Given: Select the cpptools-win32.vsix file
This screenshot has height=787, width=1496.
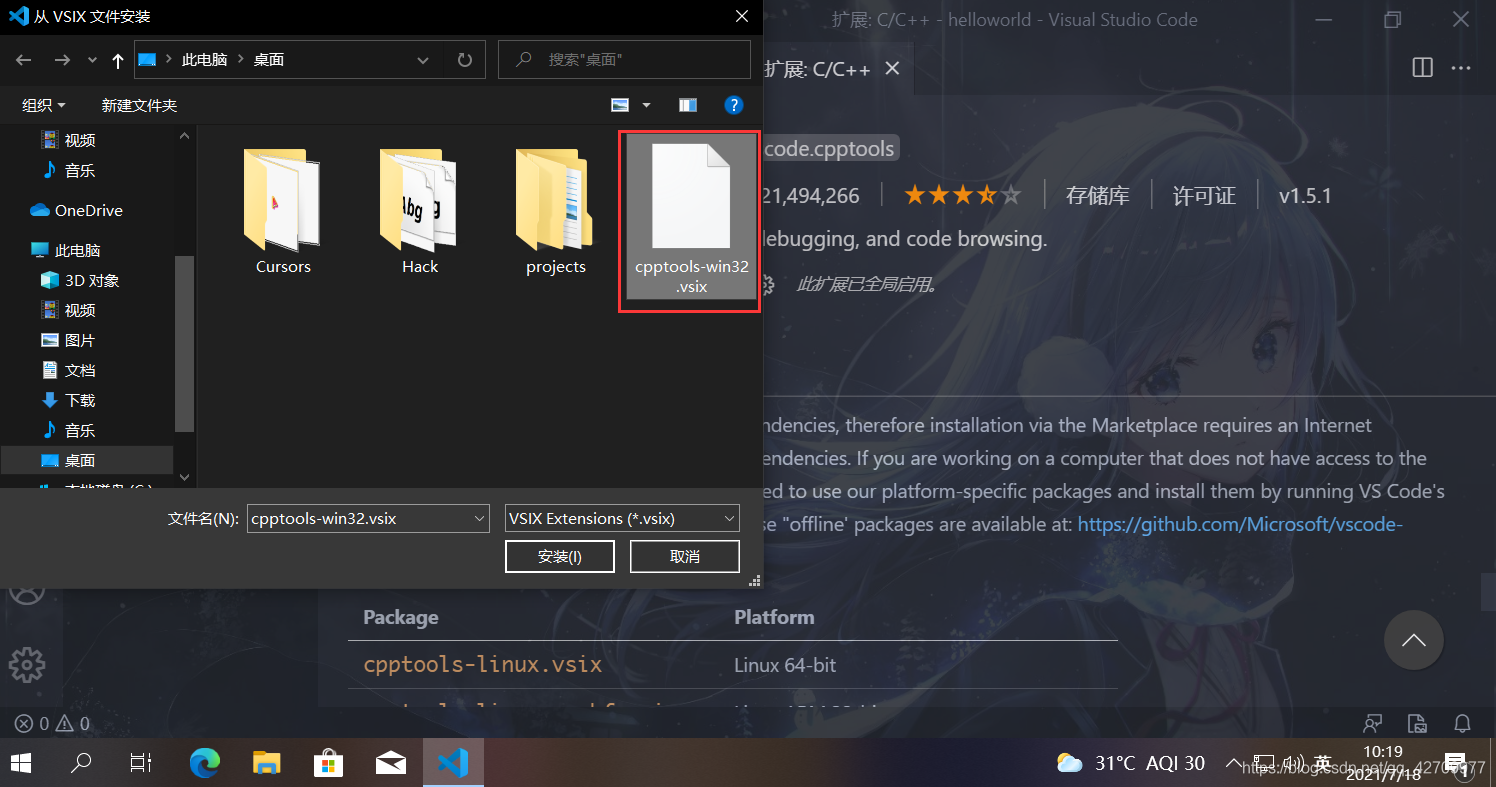Looking at the screenshot, I should click(x=691, y=218).
